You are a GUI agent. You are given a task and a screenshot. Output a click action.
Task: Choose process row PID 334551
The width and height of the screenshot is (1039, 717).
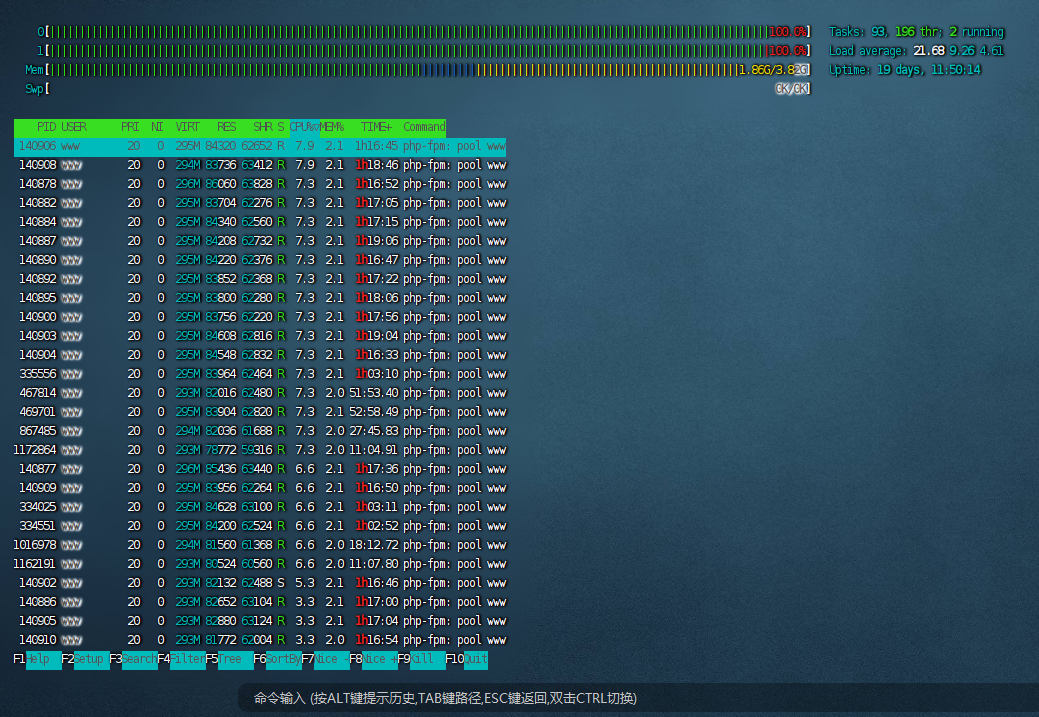(260, 526)
